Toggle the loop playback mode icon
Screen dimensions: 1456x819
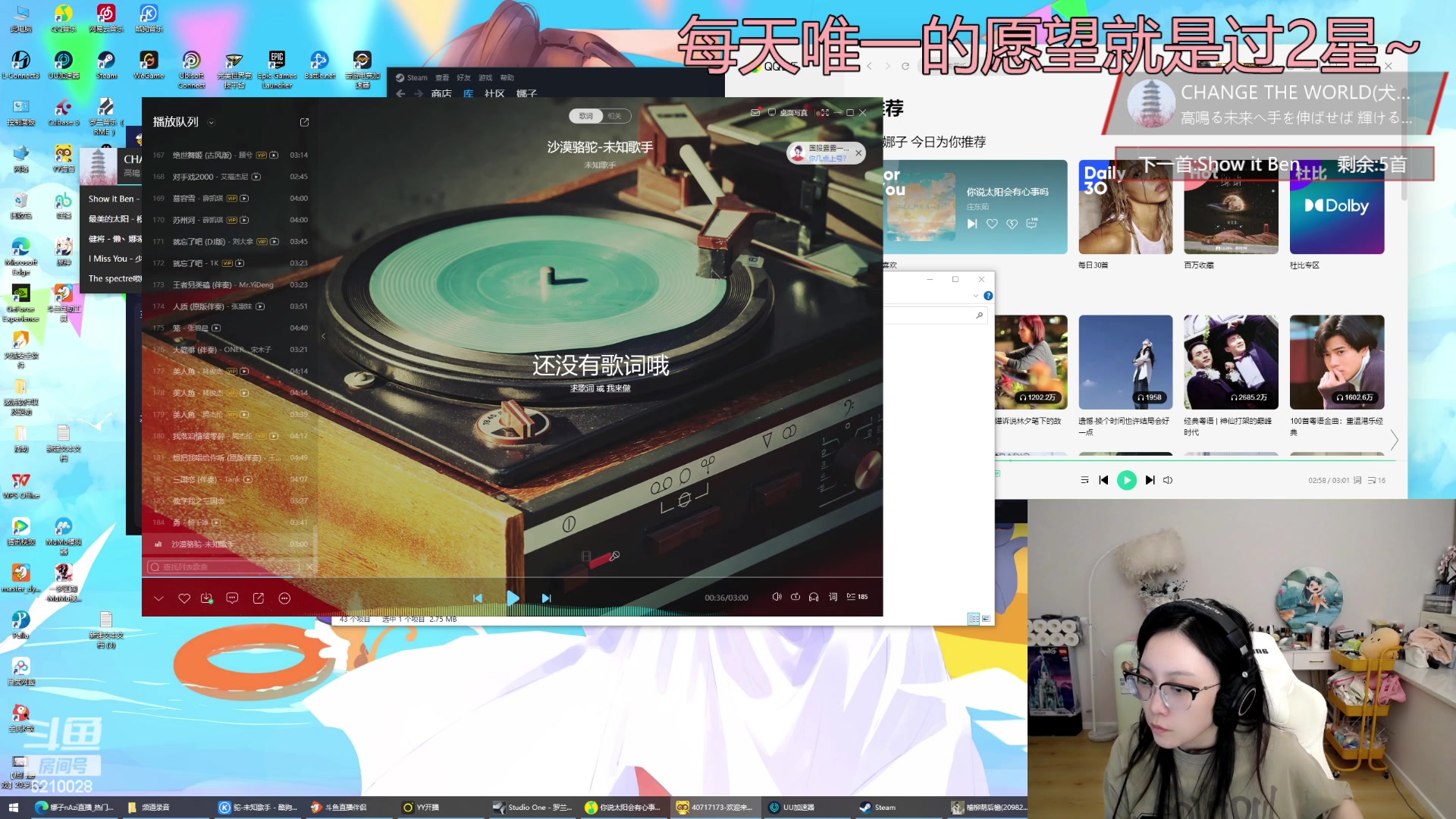point(795,597)
